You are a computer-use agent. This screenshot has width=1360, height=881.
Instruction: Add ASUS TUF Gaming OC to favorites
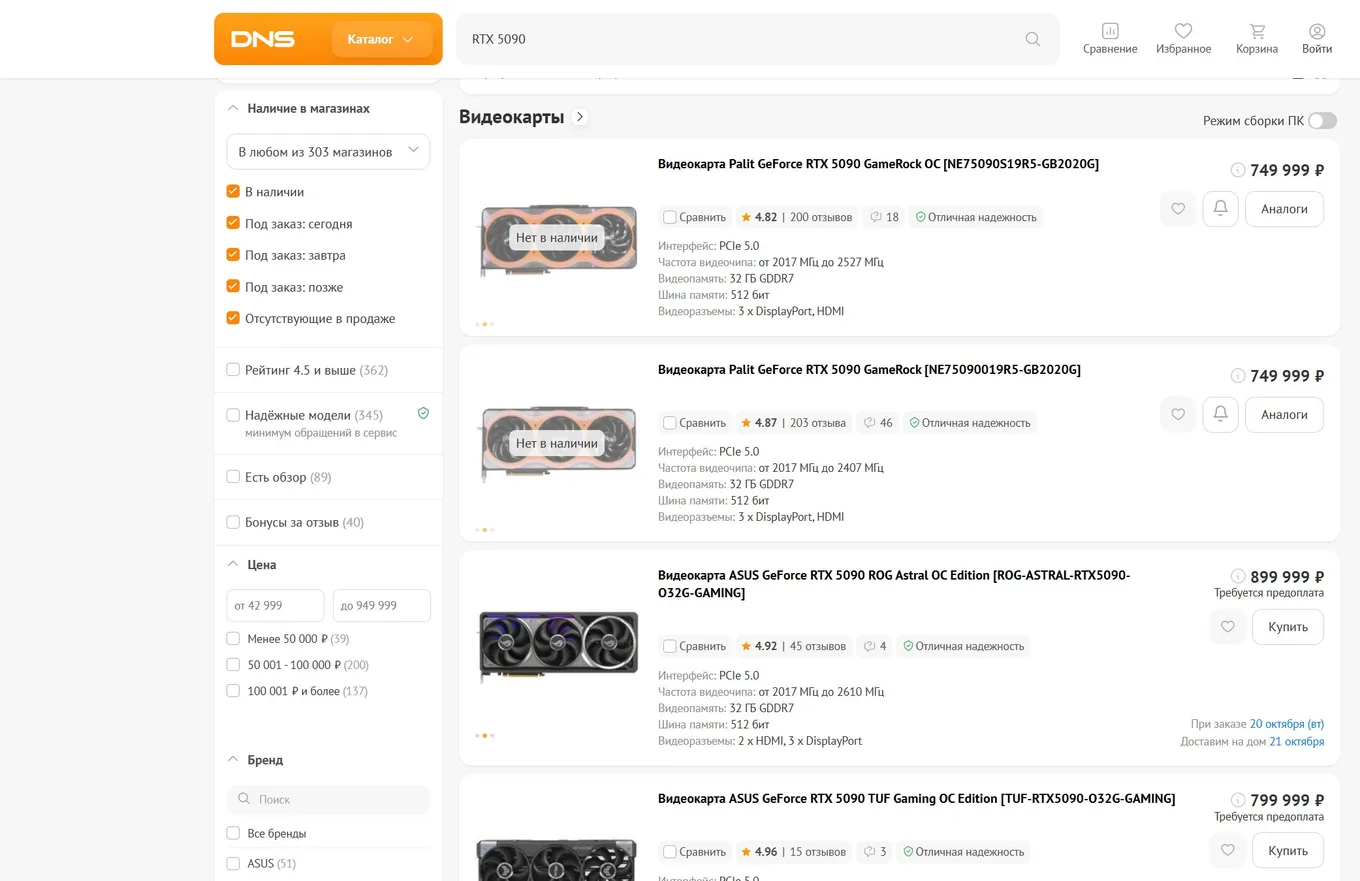1228,850
